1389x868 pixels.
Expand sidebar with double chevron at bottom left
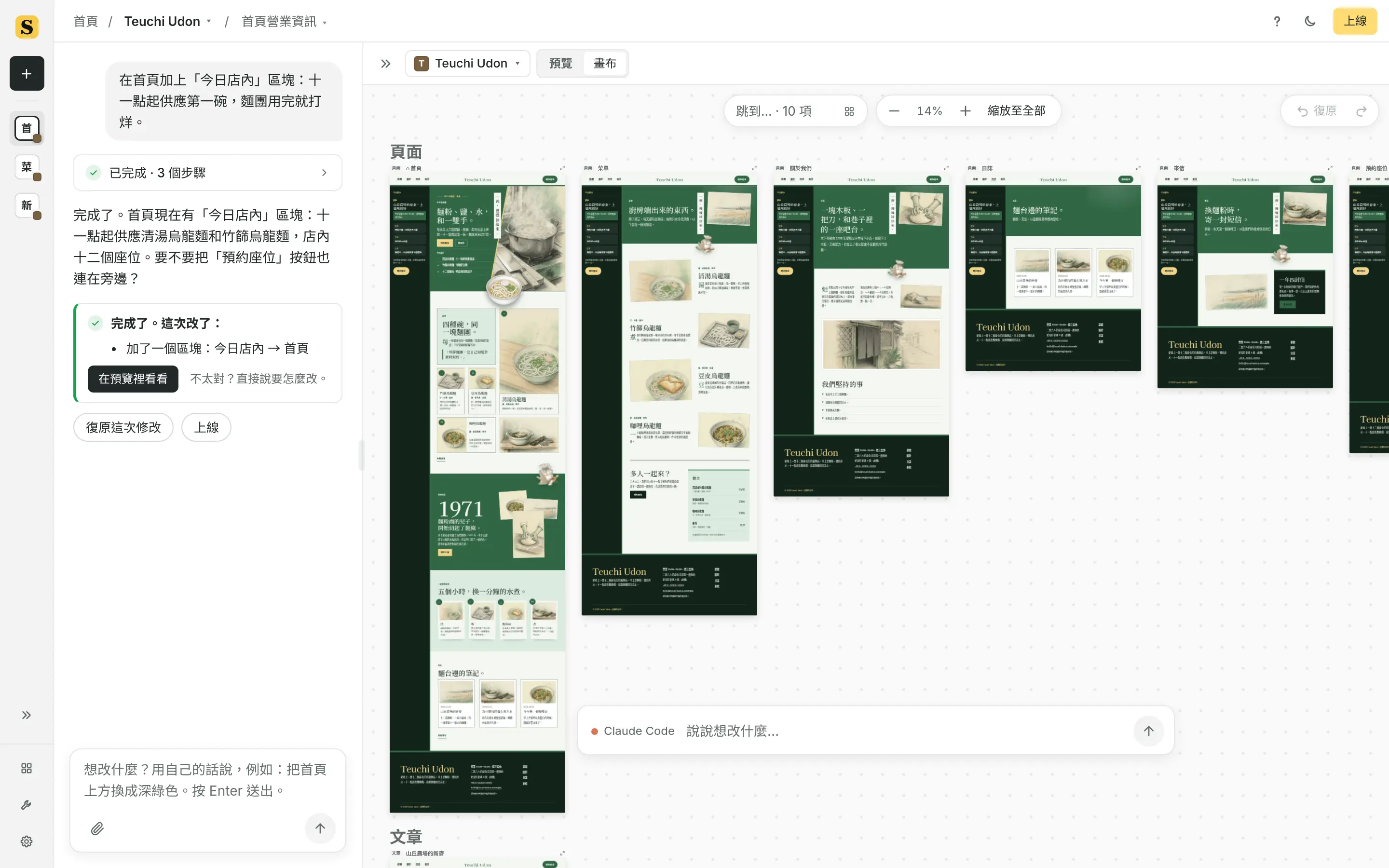click(x=27, y=715)
